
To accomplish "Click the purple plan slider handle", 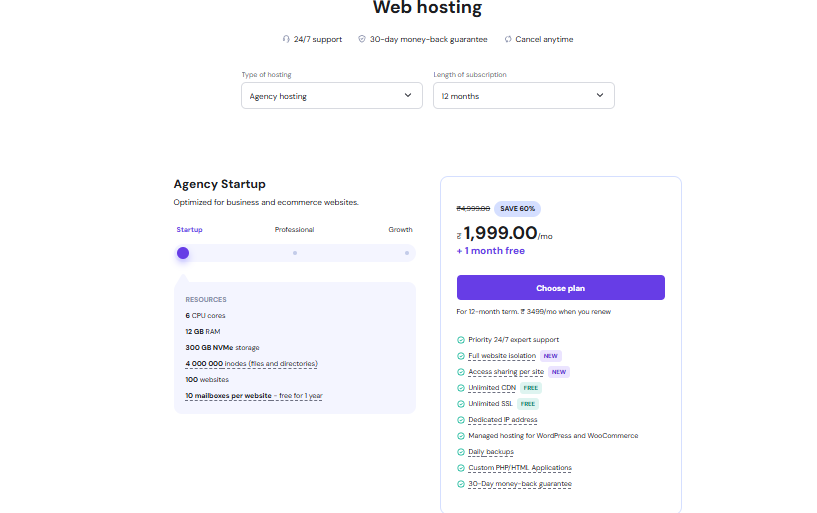I will click(x=183, y=253).
